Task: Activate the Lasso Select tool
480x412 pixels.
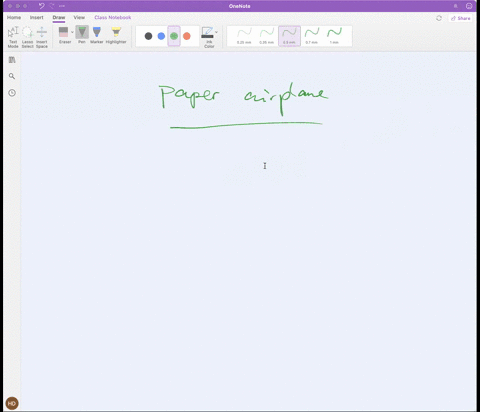Action: click(x=27, y=37)
